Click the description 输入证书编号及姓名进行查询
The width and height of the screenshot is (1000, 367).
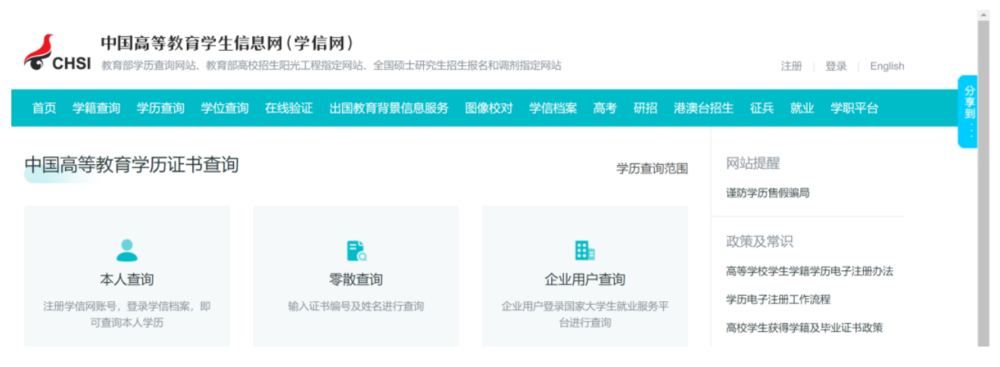[x=356, y=306]
